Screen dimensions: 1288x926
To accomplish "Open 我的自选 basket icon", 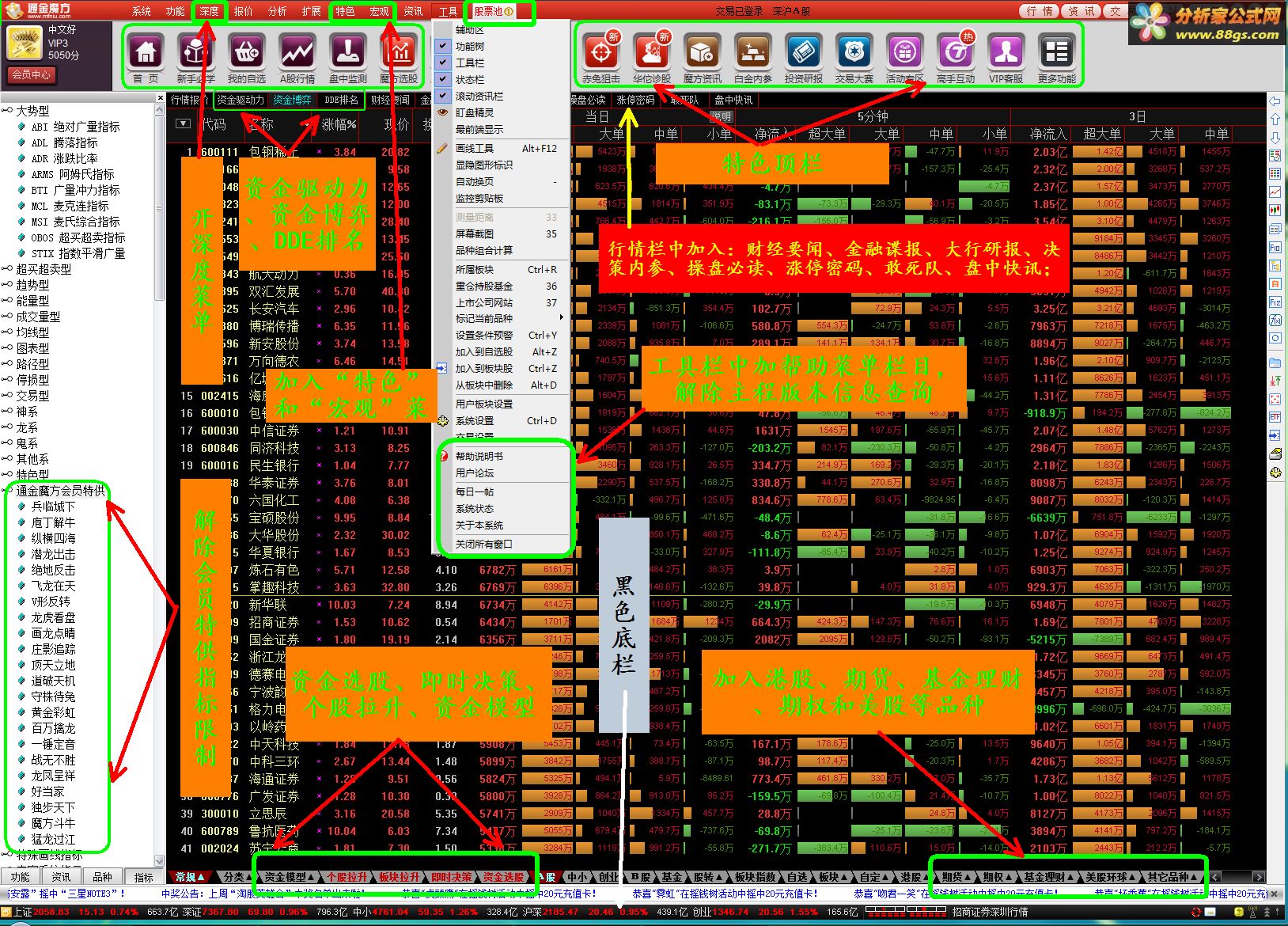I will 247,53.
